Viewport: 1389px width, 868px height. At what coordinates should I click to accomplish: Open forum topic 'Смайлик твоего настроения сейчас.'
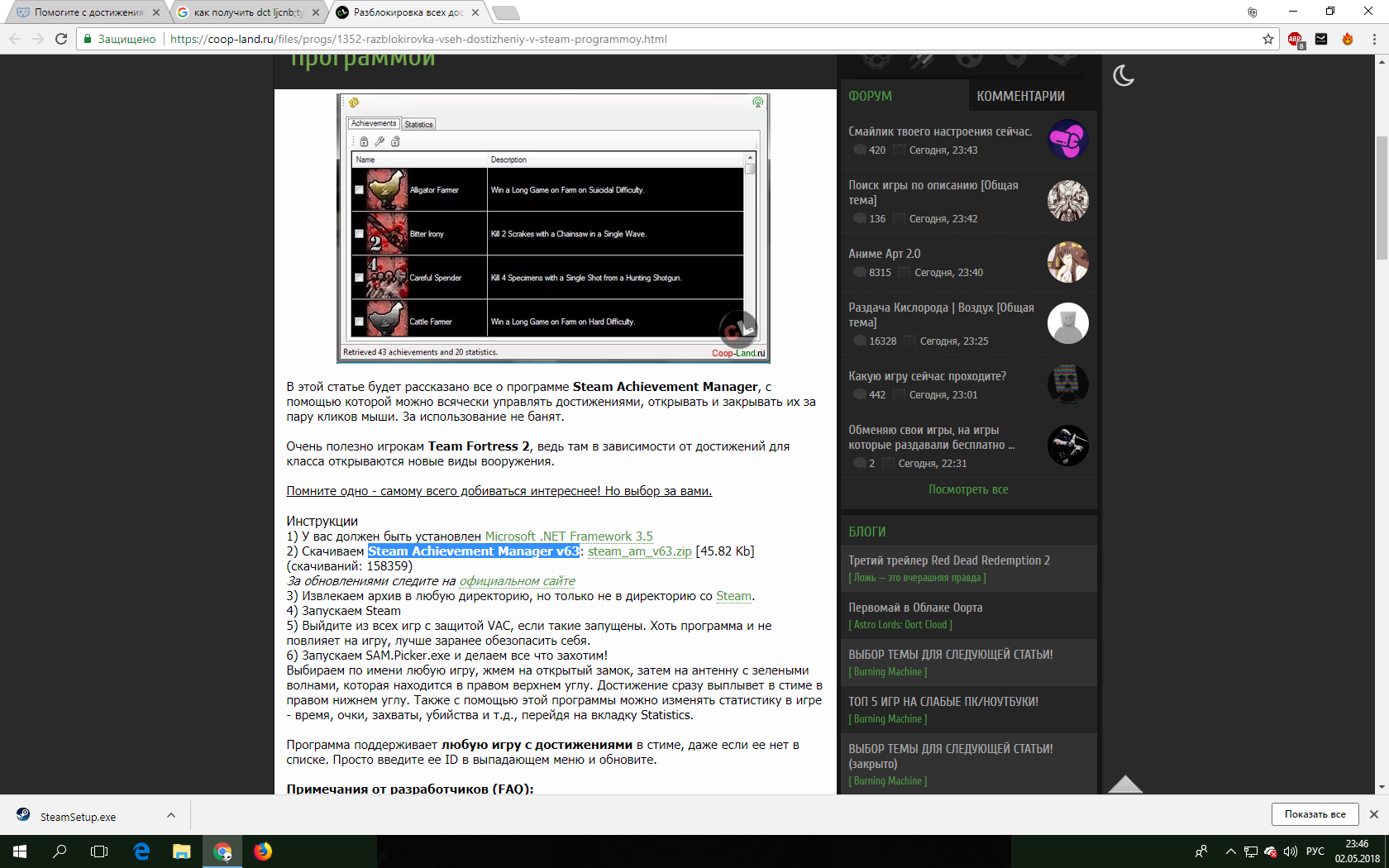(x=940, y=131)
